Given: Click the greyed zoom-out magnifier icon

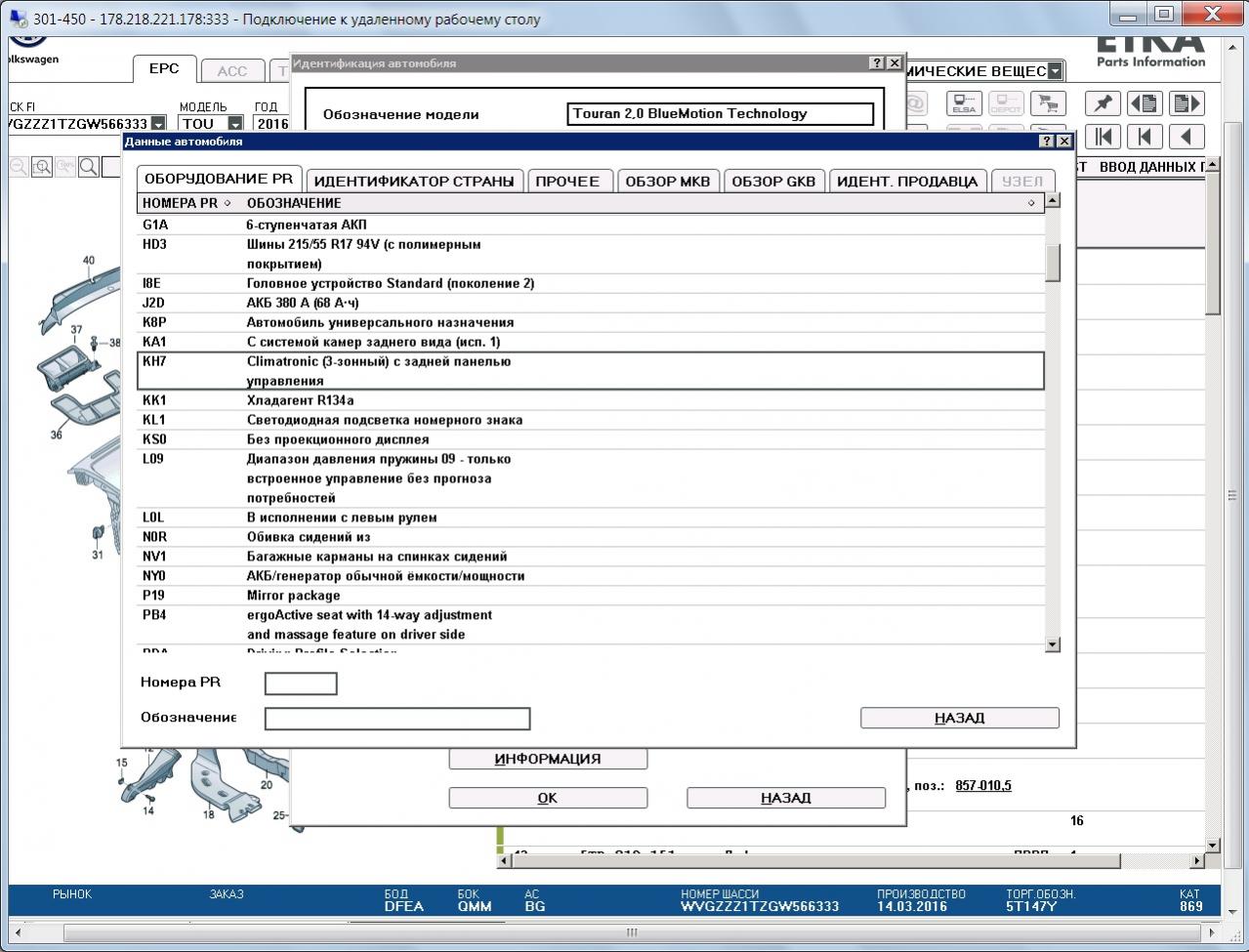Looking at the screenshot, I should coord(19,167).
